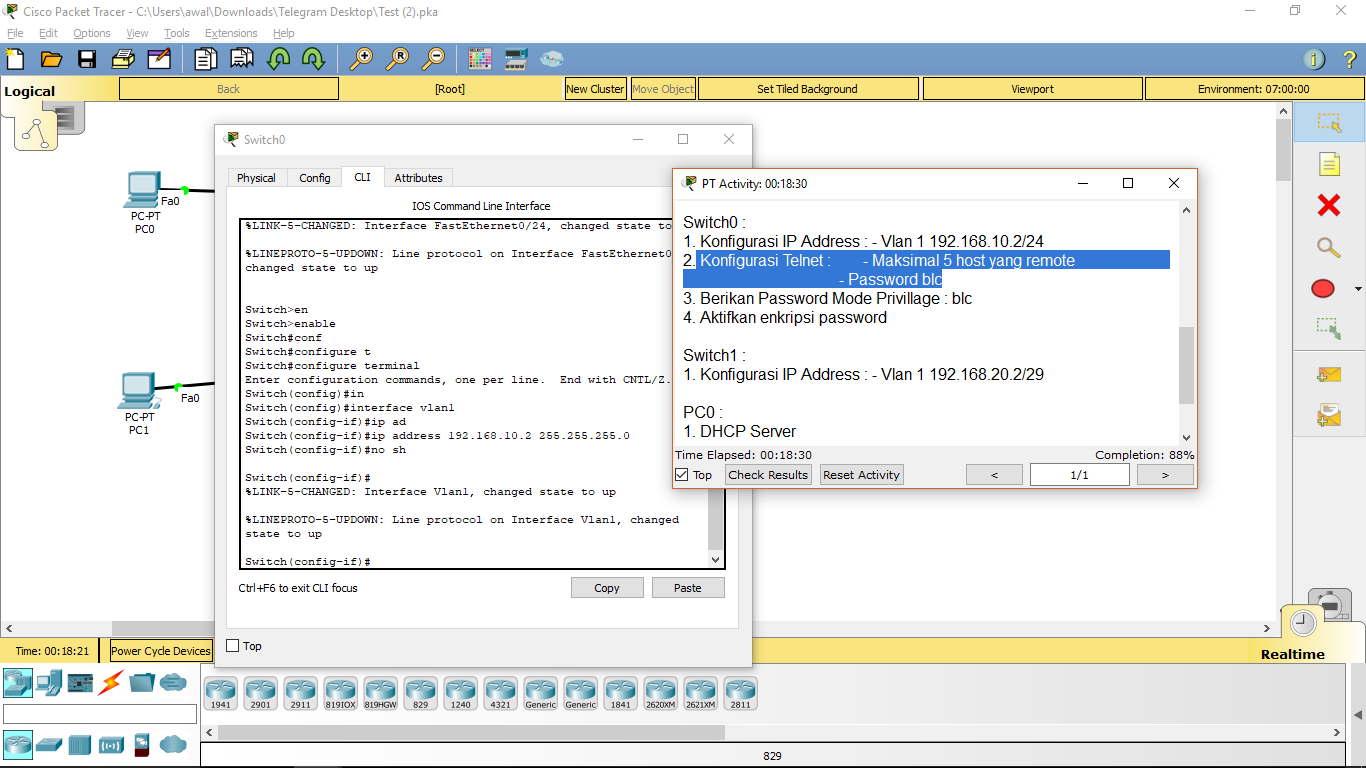The image size is (1366, 768).
Task: Click the Viewport button
Action: click(x=1032, y=89)
